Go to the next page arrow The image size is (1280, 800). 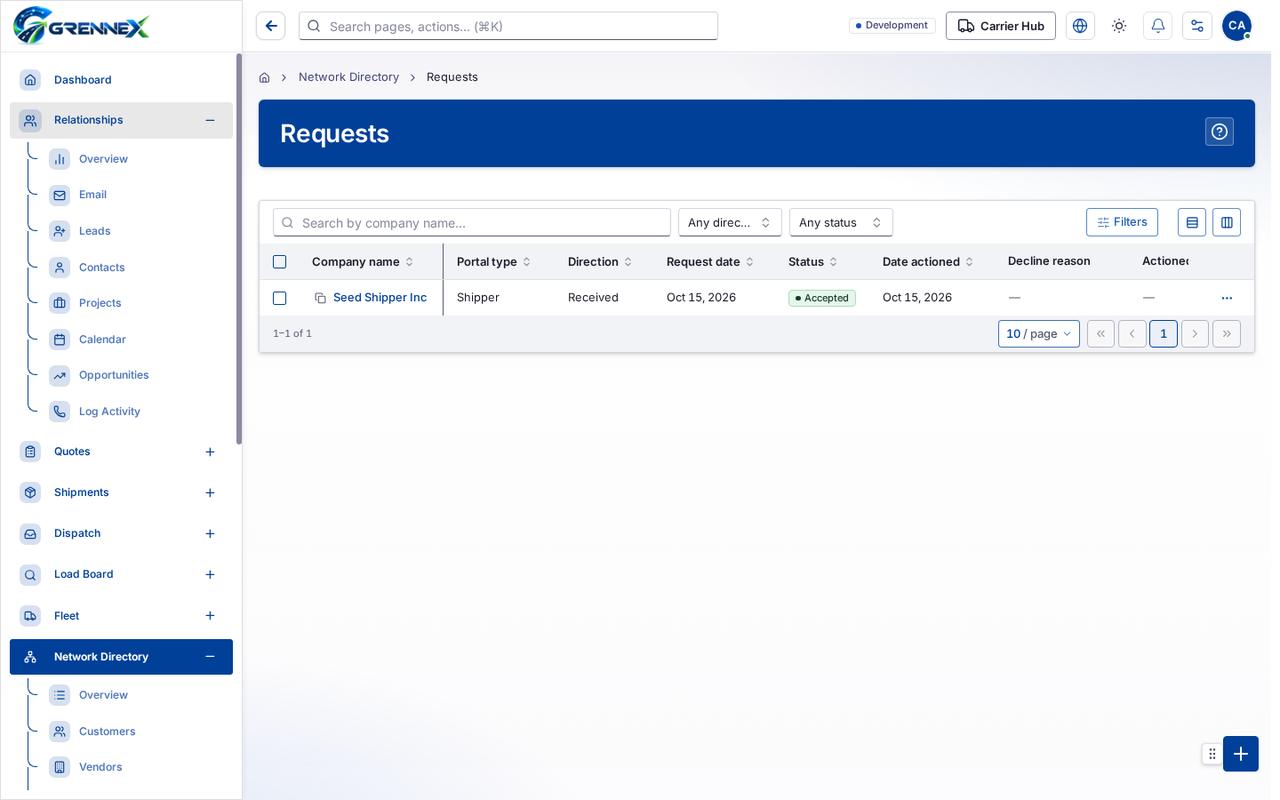point(1195,334)
